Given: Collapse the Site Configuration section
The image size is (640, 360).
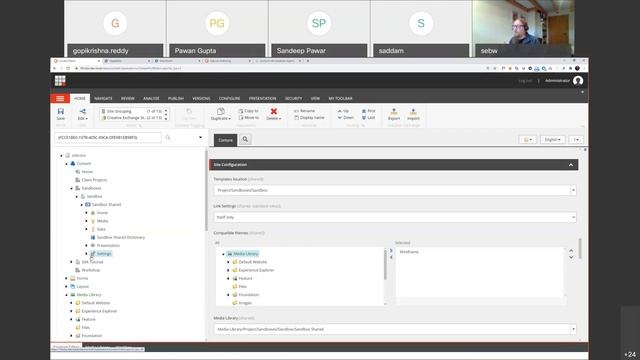Looking at the screenshot, I should point(571,165).
